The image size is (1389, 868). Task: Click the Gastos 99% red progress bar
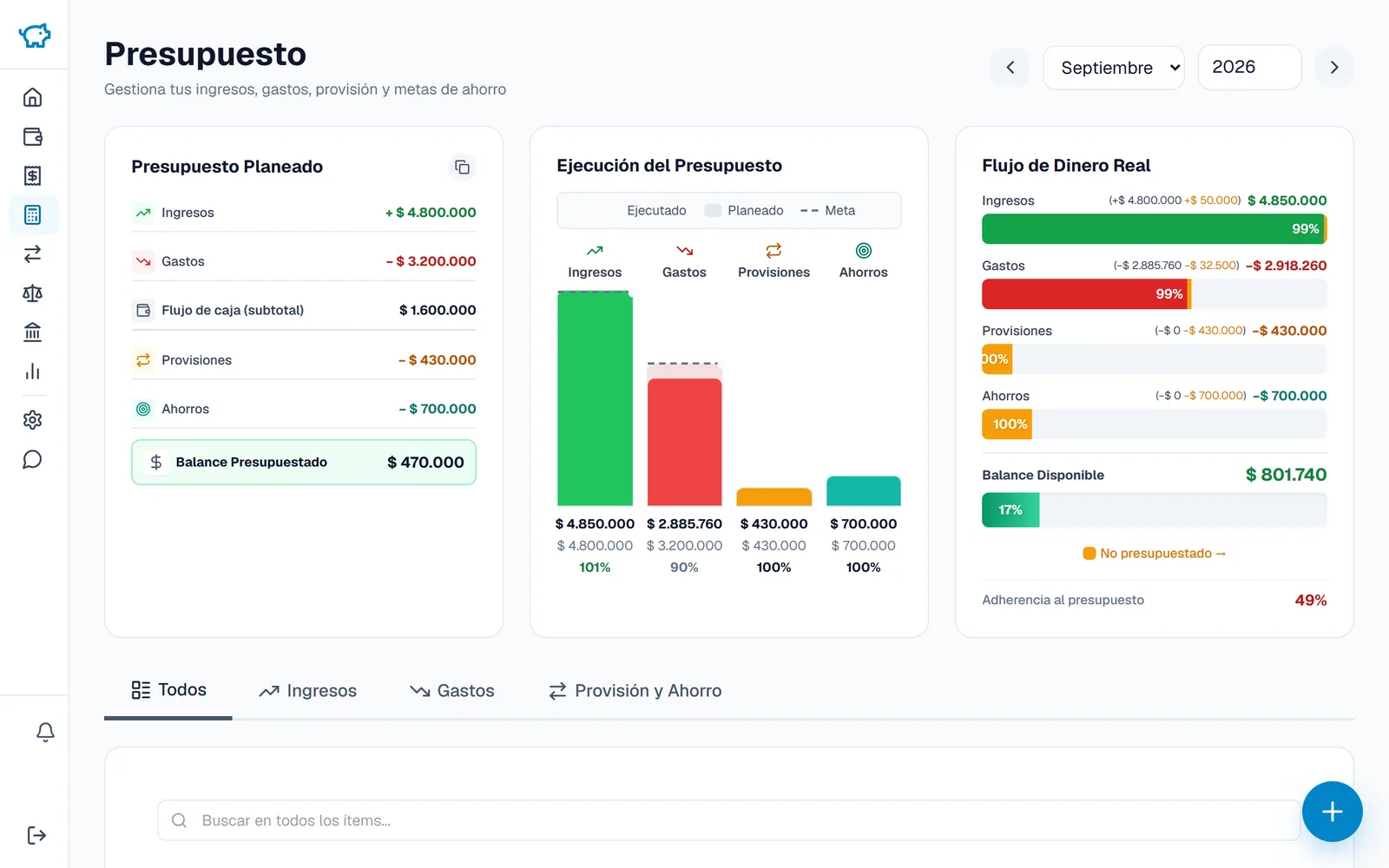point(1085,294)
